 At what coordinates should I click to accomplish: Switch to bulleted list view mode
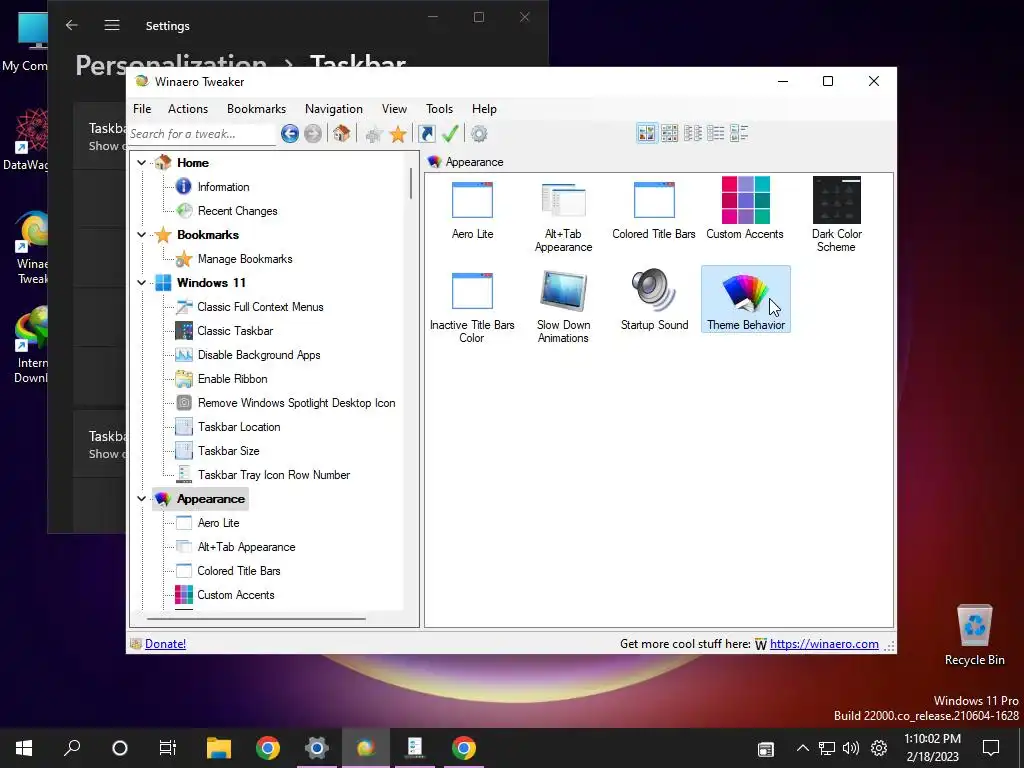pos(715,133)
